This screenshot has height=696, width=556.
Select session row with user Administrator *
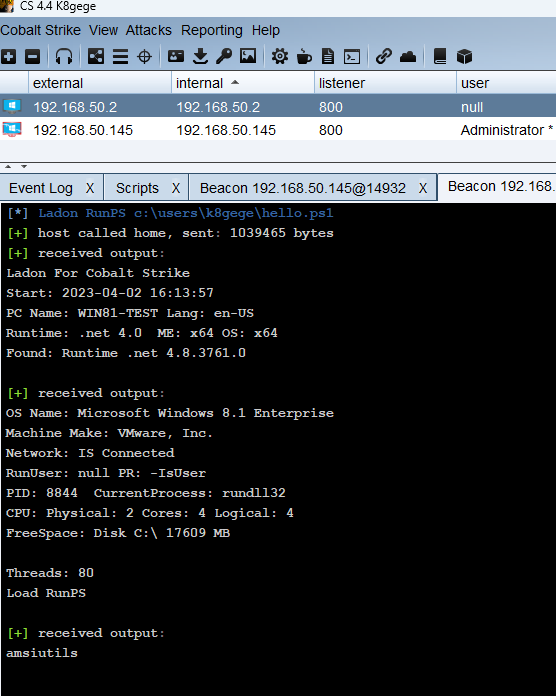click(x=278, y=130)
